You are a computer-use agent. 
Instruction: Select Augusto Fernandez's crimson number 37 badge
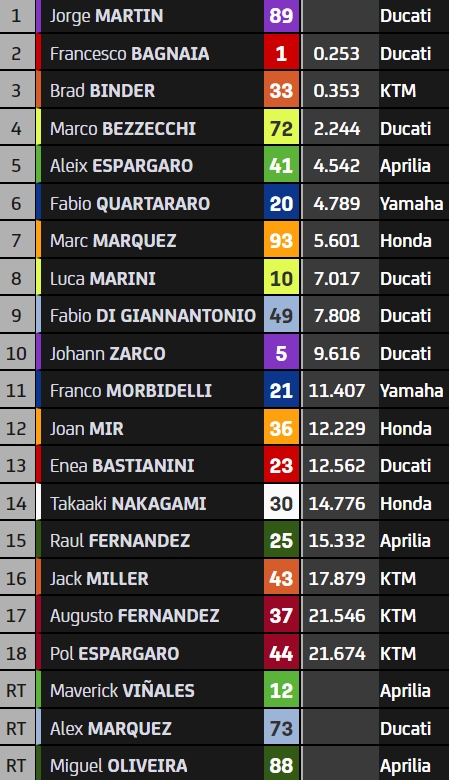[x=281, y=616]
